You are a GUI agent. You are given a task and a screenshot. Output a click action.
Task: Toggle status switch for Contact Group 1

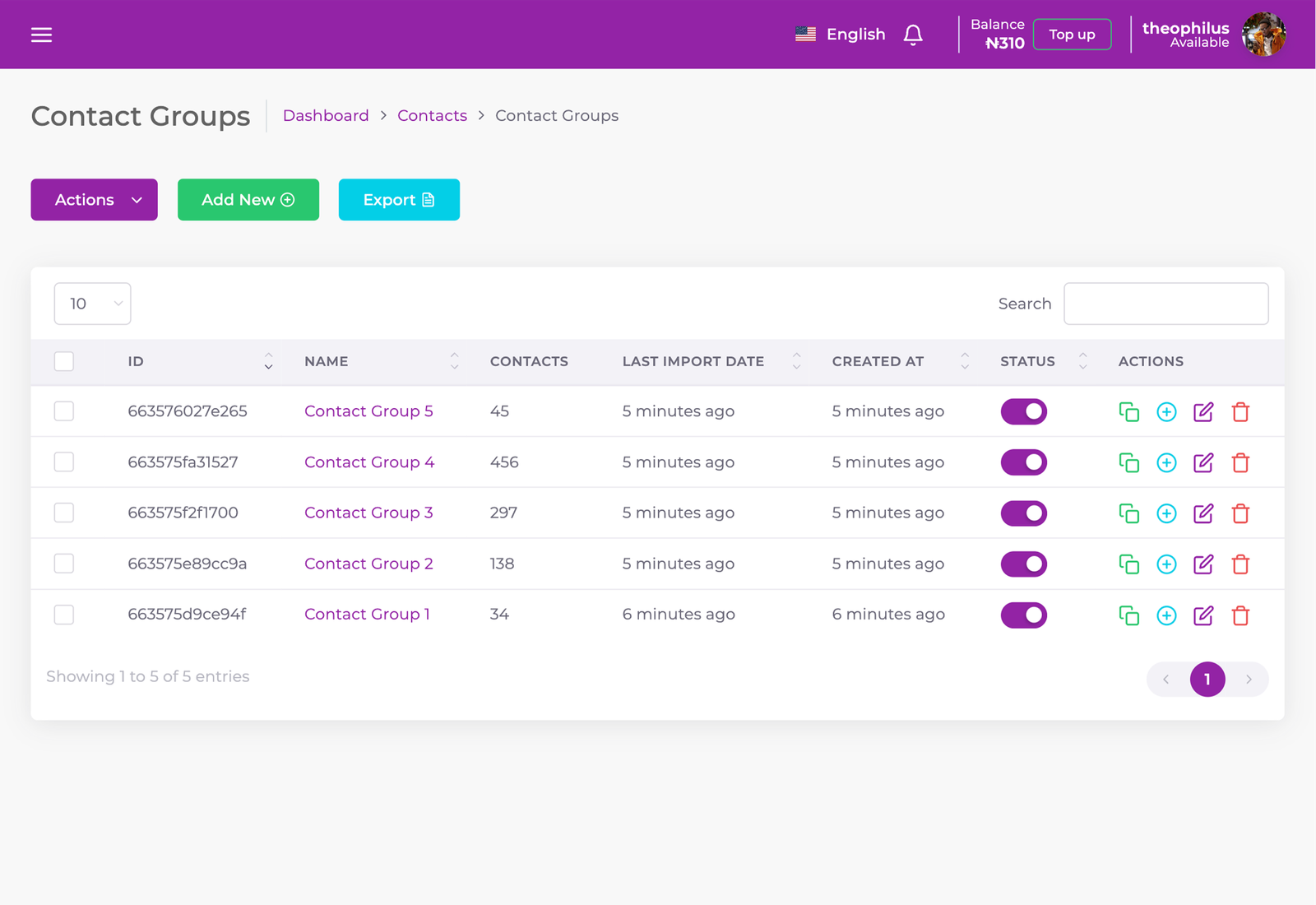tap(1024, 615)
